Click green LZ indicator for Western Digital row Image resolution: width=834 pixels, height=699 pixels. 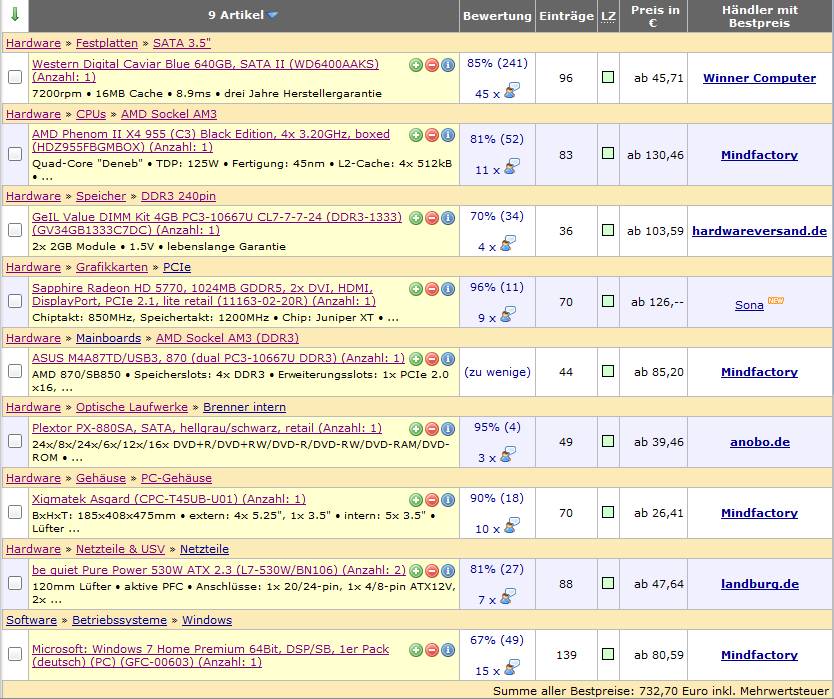[x=608, y=77]
